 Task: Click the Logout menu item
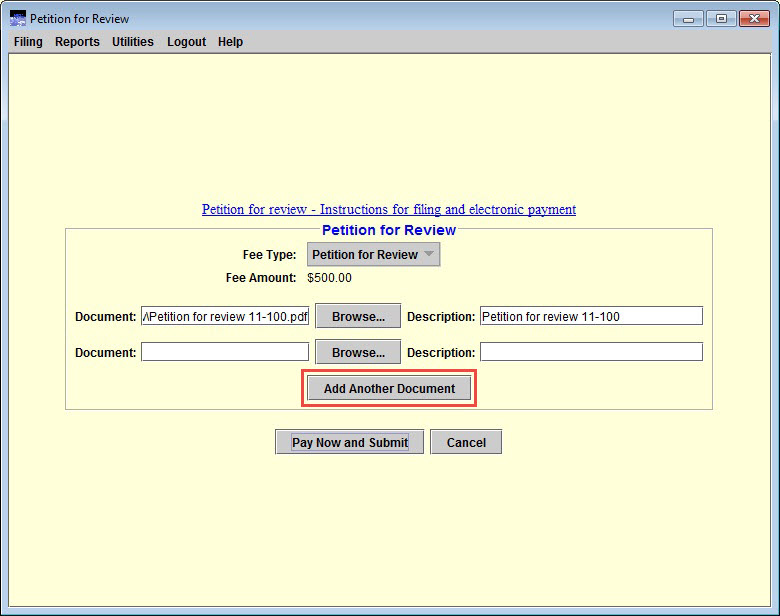click(186, 42)
